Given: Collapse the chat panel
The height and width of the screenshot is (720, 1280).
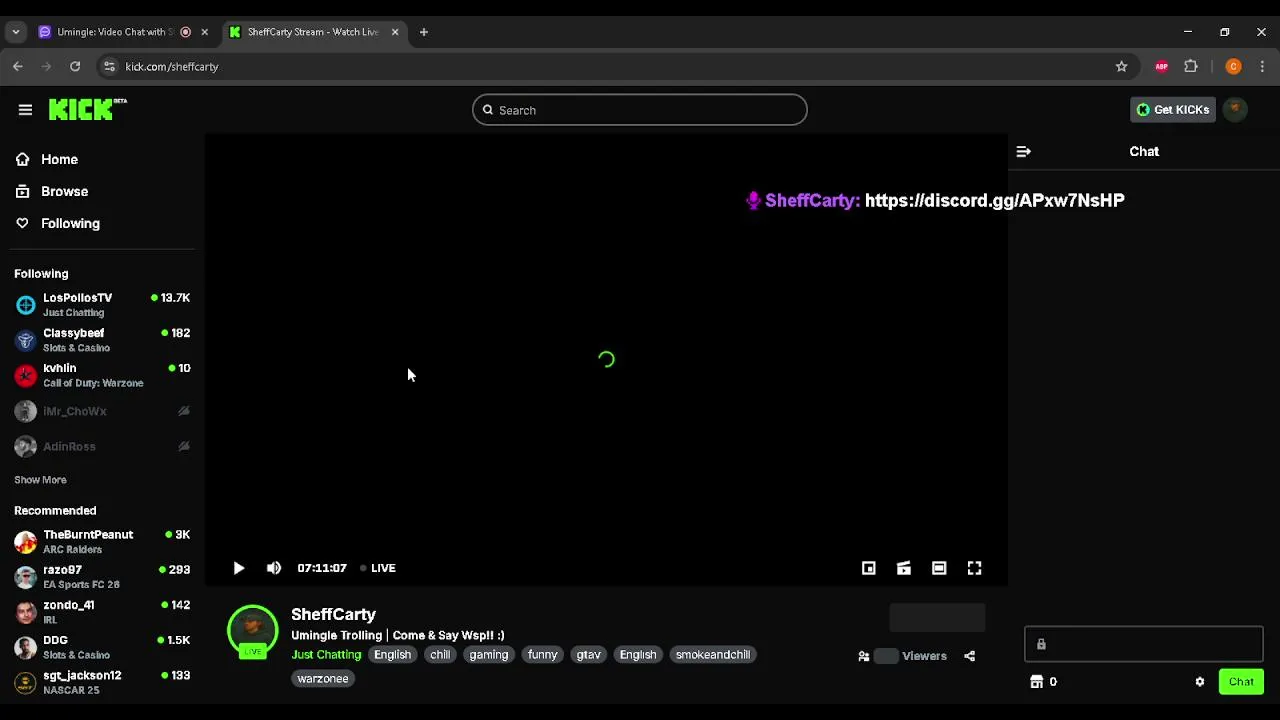Looking at the screenshot, I should click(1023, 151).
